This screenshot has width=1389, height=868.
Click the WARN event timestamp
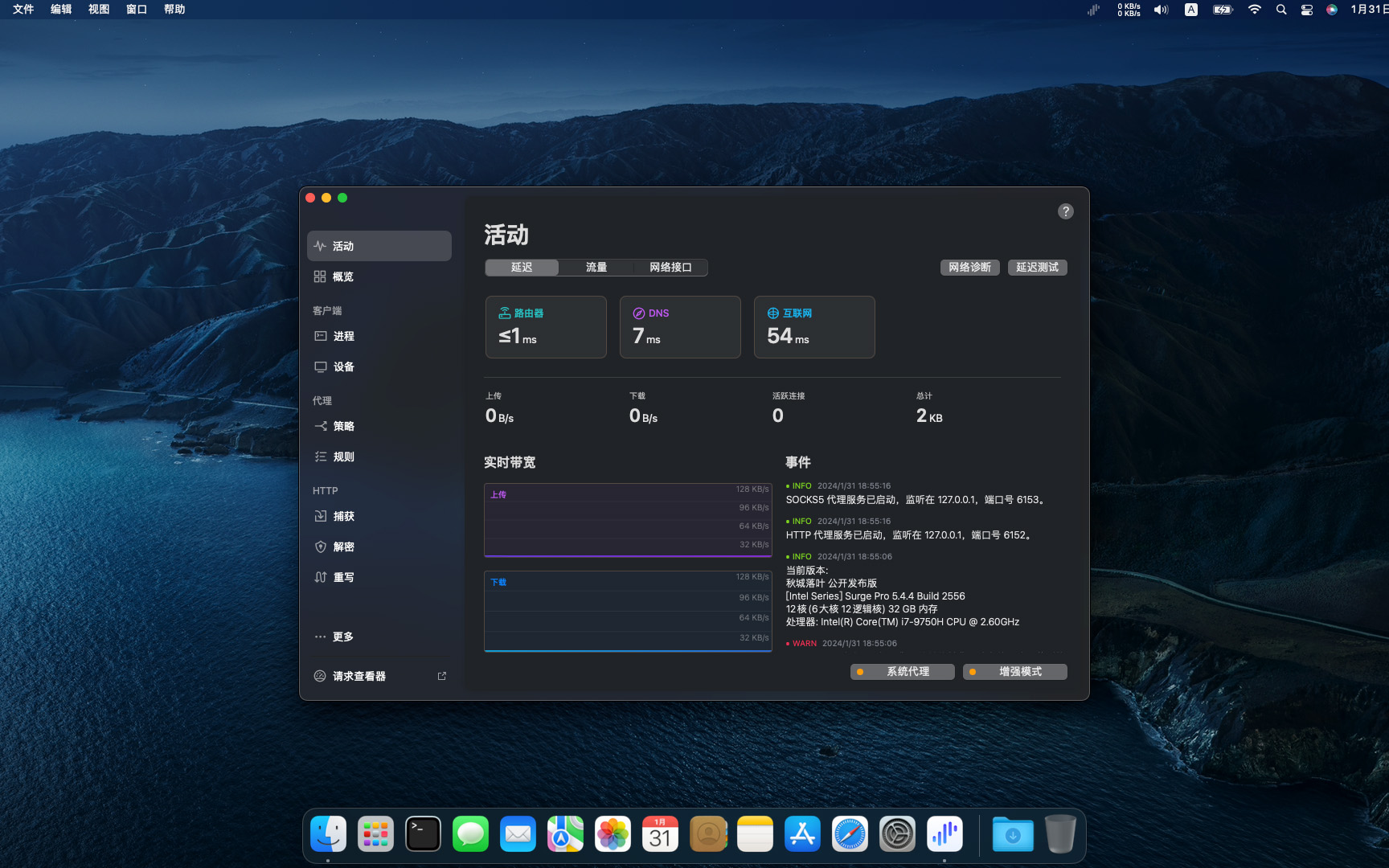tap(859, 644)
